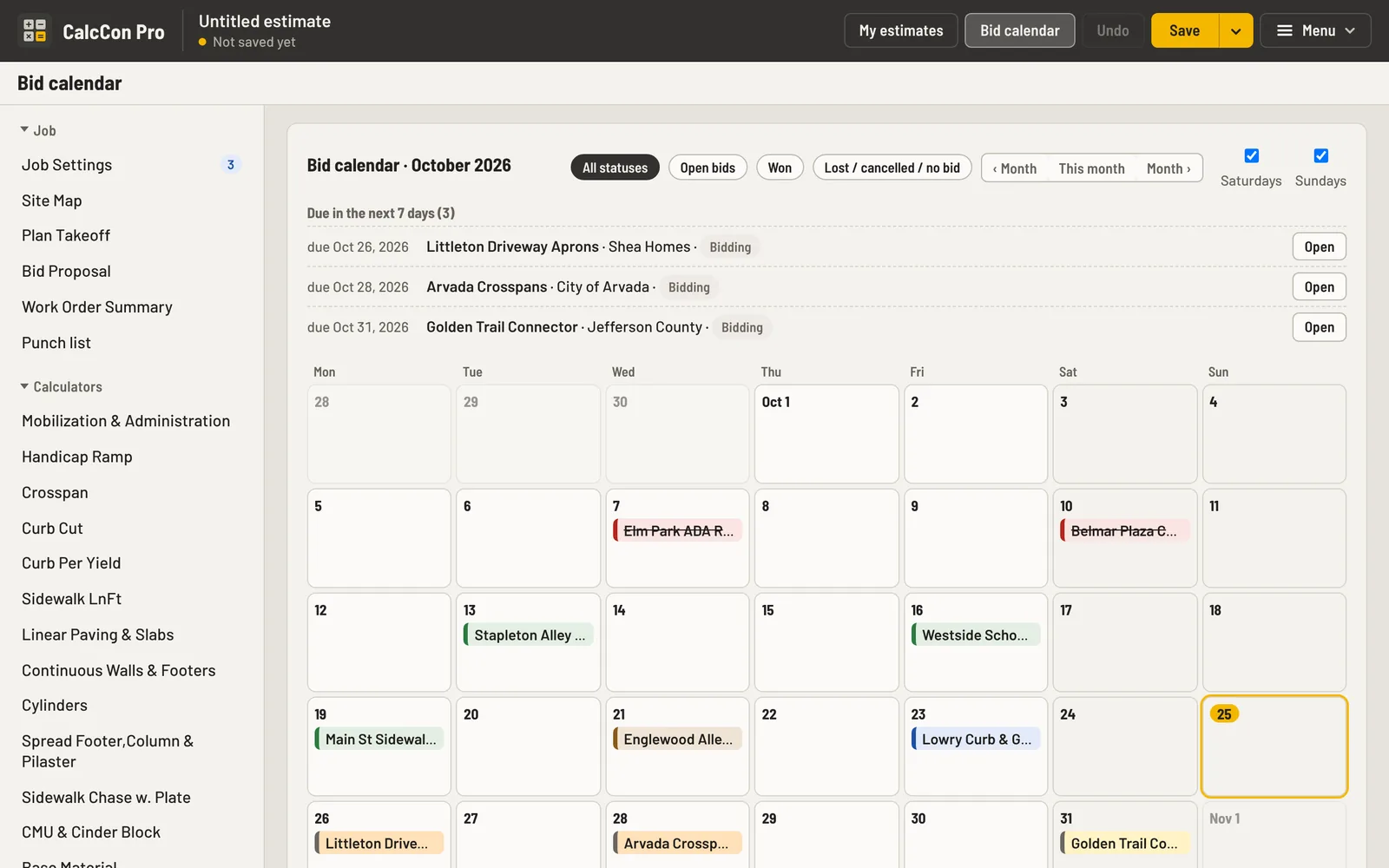Image resolution: width=1389 pixels, height=868 pixels.
Task: Go to the previous month
Action: click(1015, 168)
